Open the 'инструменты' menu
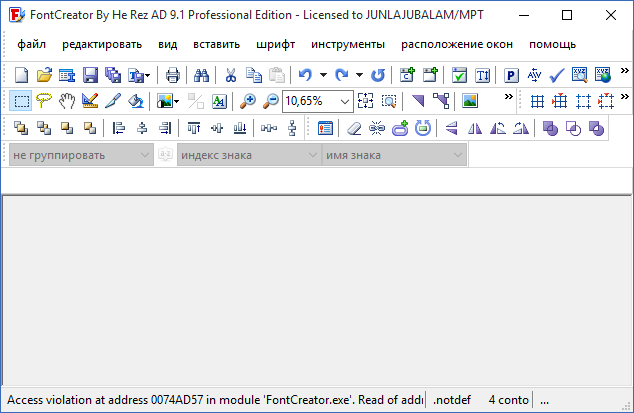The image size is (634, 413). (x=348, y=44)
